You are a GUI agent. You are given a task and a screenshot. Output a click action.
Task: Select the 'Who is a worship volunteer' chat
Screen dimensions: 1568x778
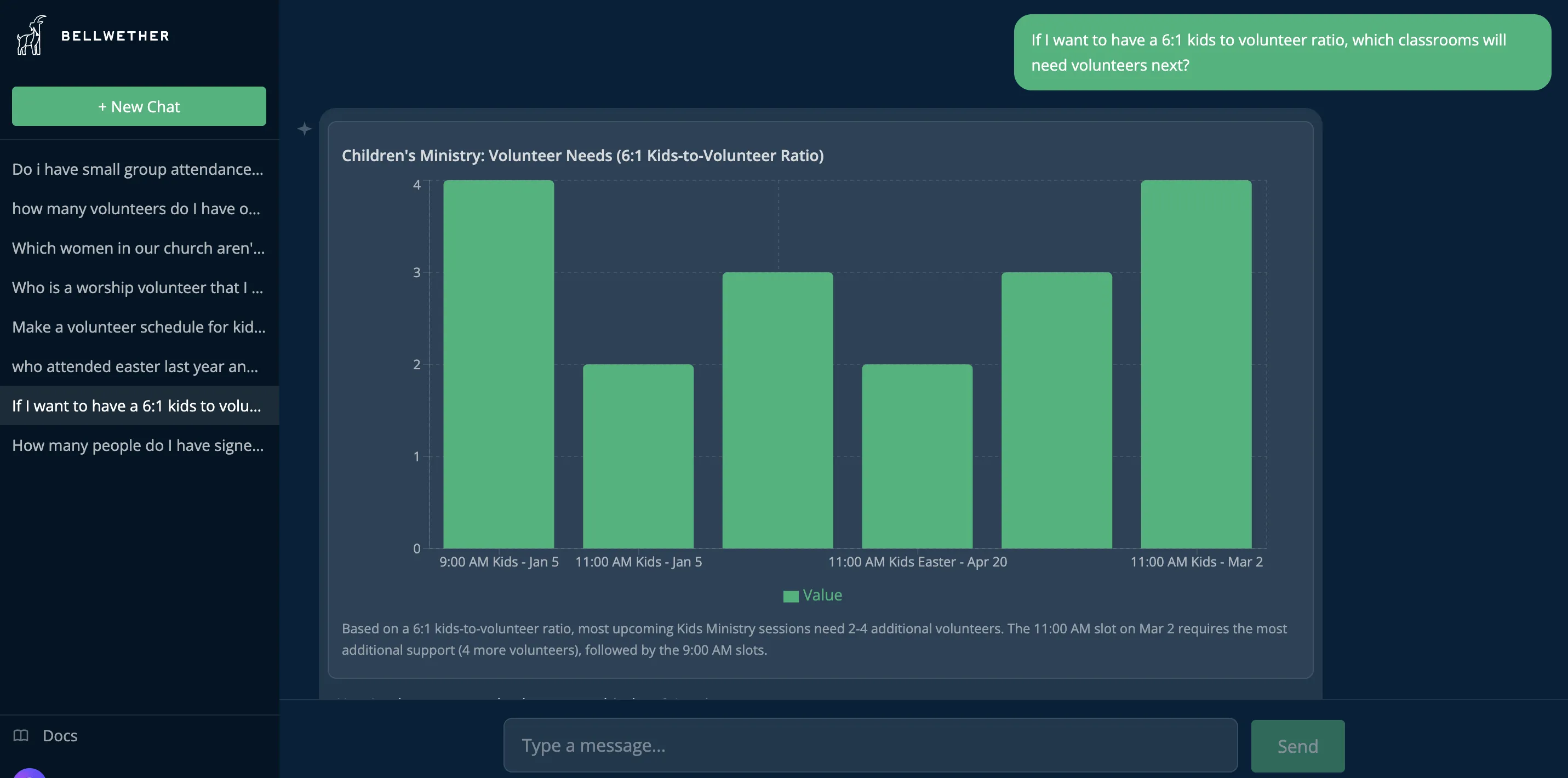click(137, 287)
